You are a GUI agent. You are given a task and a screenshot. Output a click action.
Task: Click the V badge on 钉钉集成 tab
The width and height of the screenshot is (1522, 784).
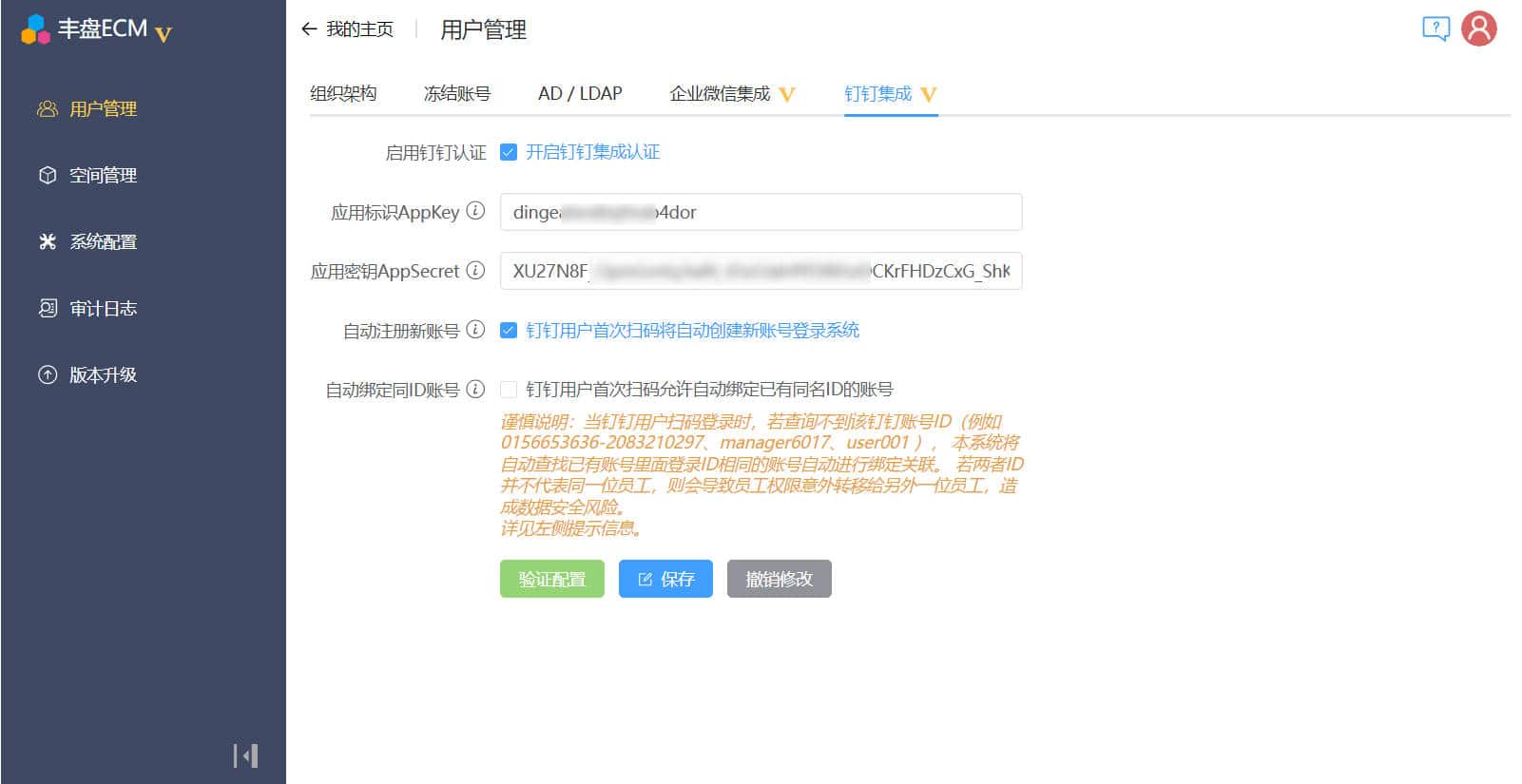pos(929,94)
